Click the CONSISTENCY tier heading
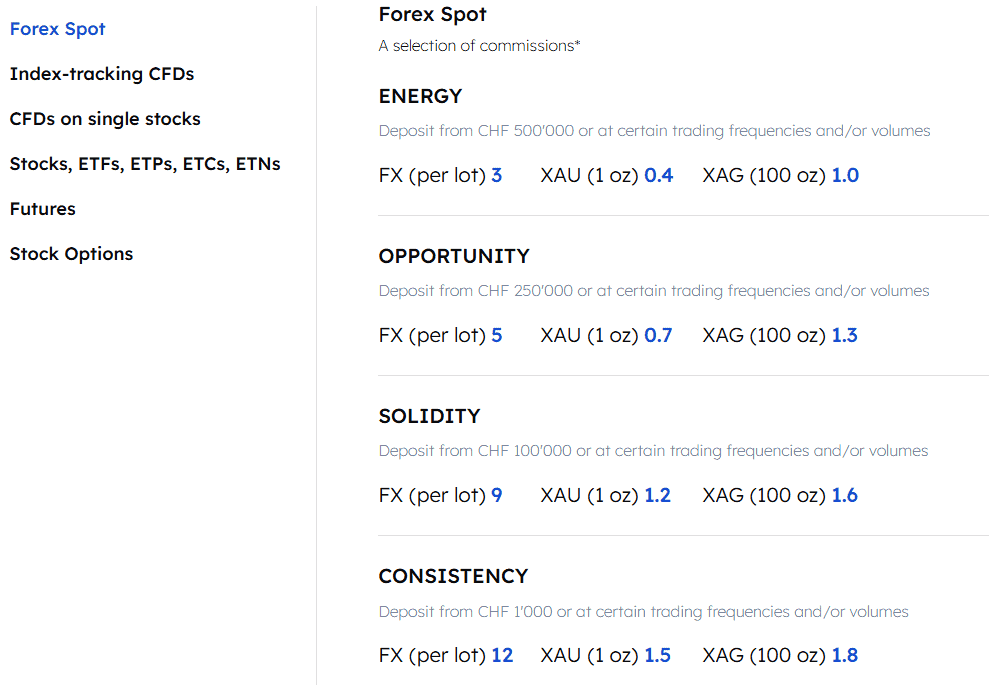This screenshot has width=989, height=685. click(x=453, y=576)
